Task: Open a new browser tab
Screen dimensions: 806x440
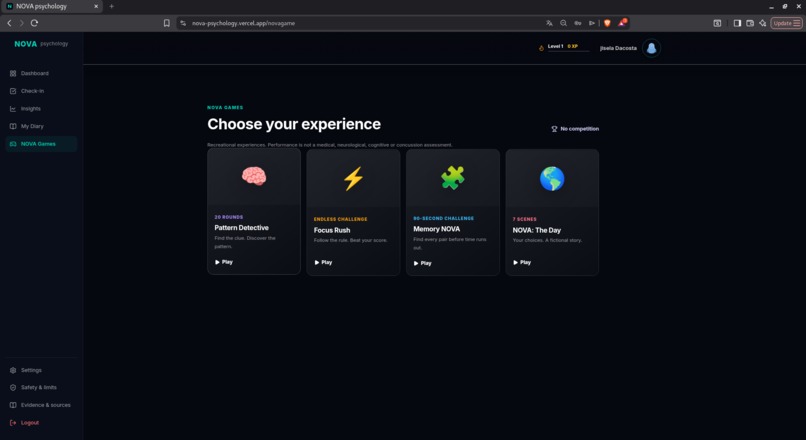Action: (x=112, y=6)
